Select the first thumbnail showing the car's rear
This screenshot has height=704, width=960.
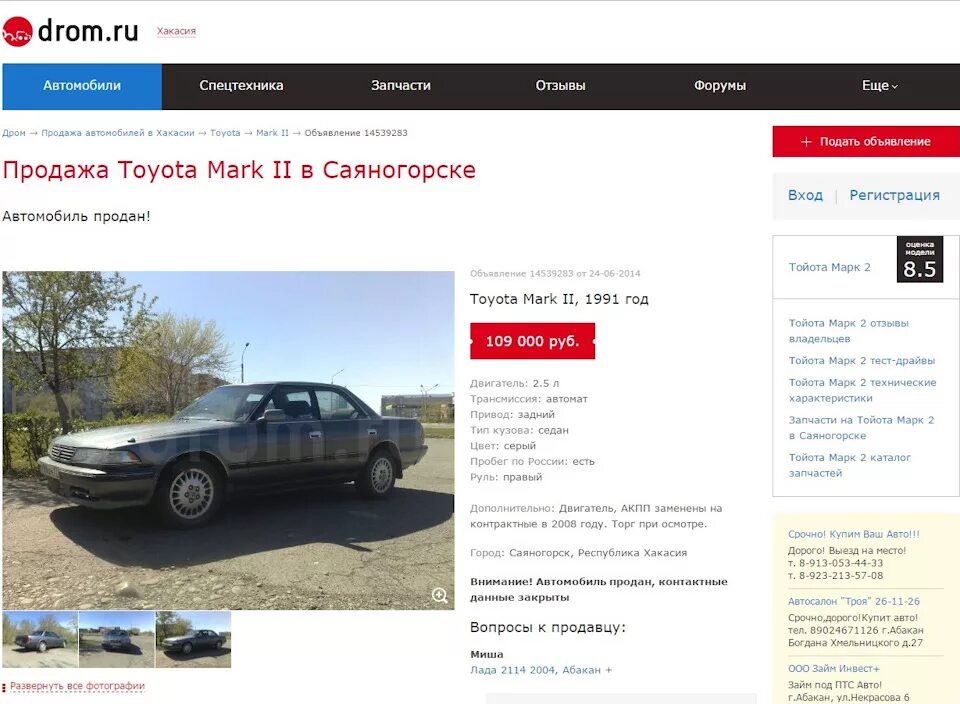pos(40,639)
